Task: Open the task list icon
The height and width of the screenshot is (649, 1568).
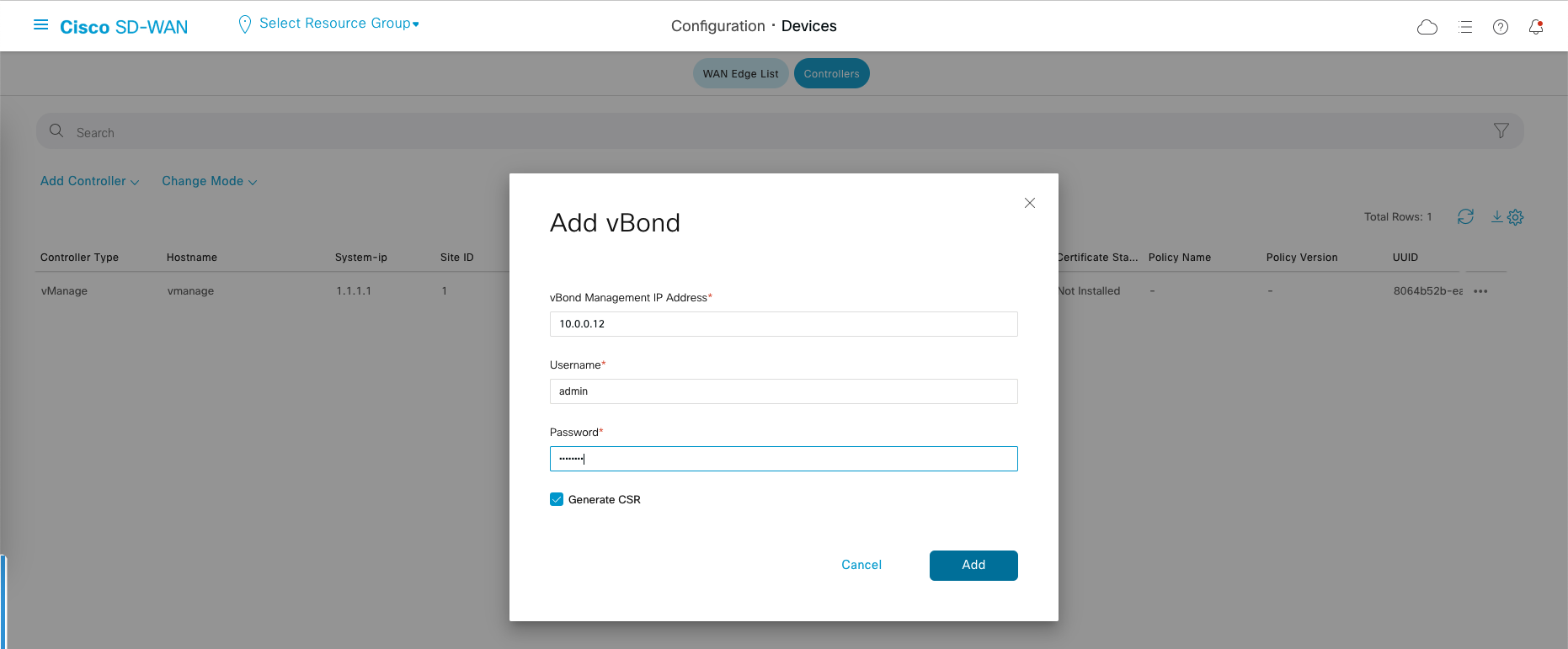Action: click(x=1465, y=27)
